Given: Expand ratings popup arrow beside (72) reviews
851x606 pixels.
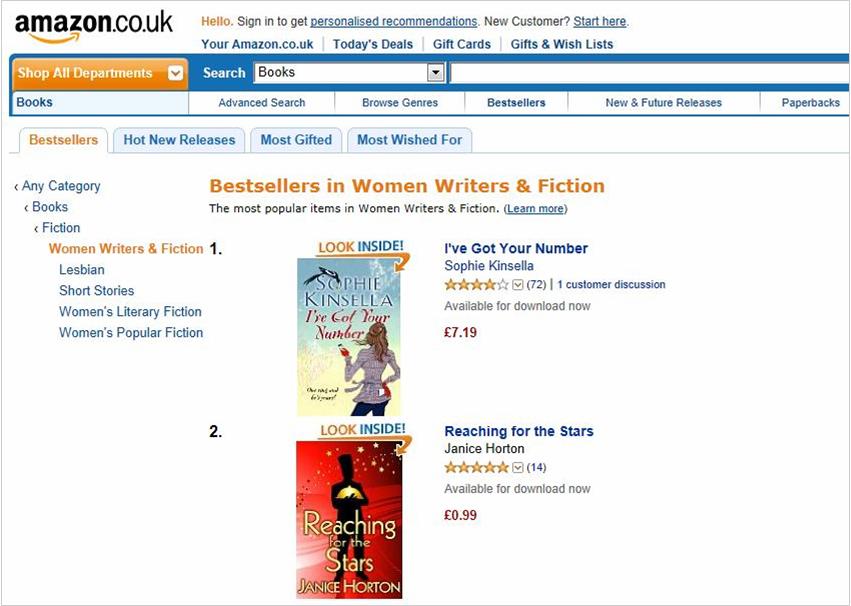Looking at the screenshot, I should point(518,285).
